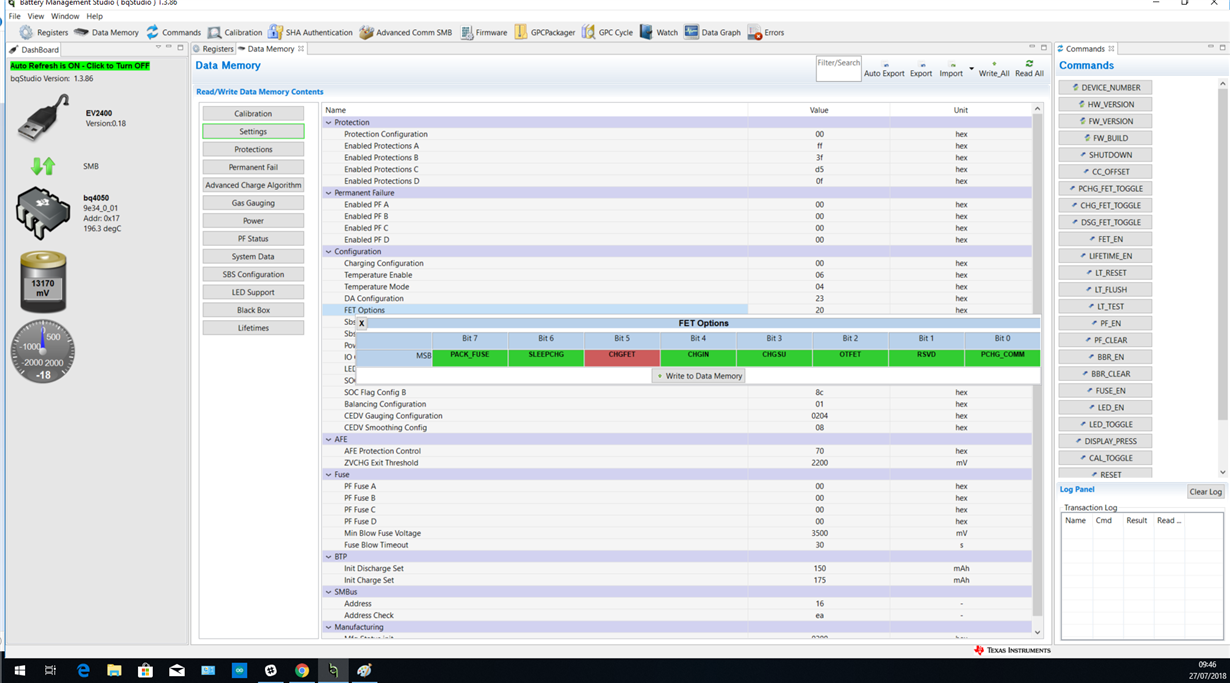Click the SMB green arrows icon

43,166
